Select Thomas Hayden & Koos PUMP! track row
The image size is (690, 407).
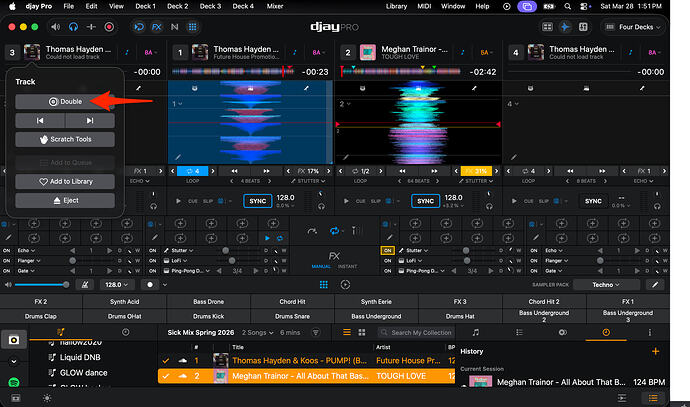(306, 361)
